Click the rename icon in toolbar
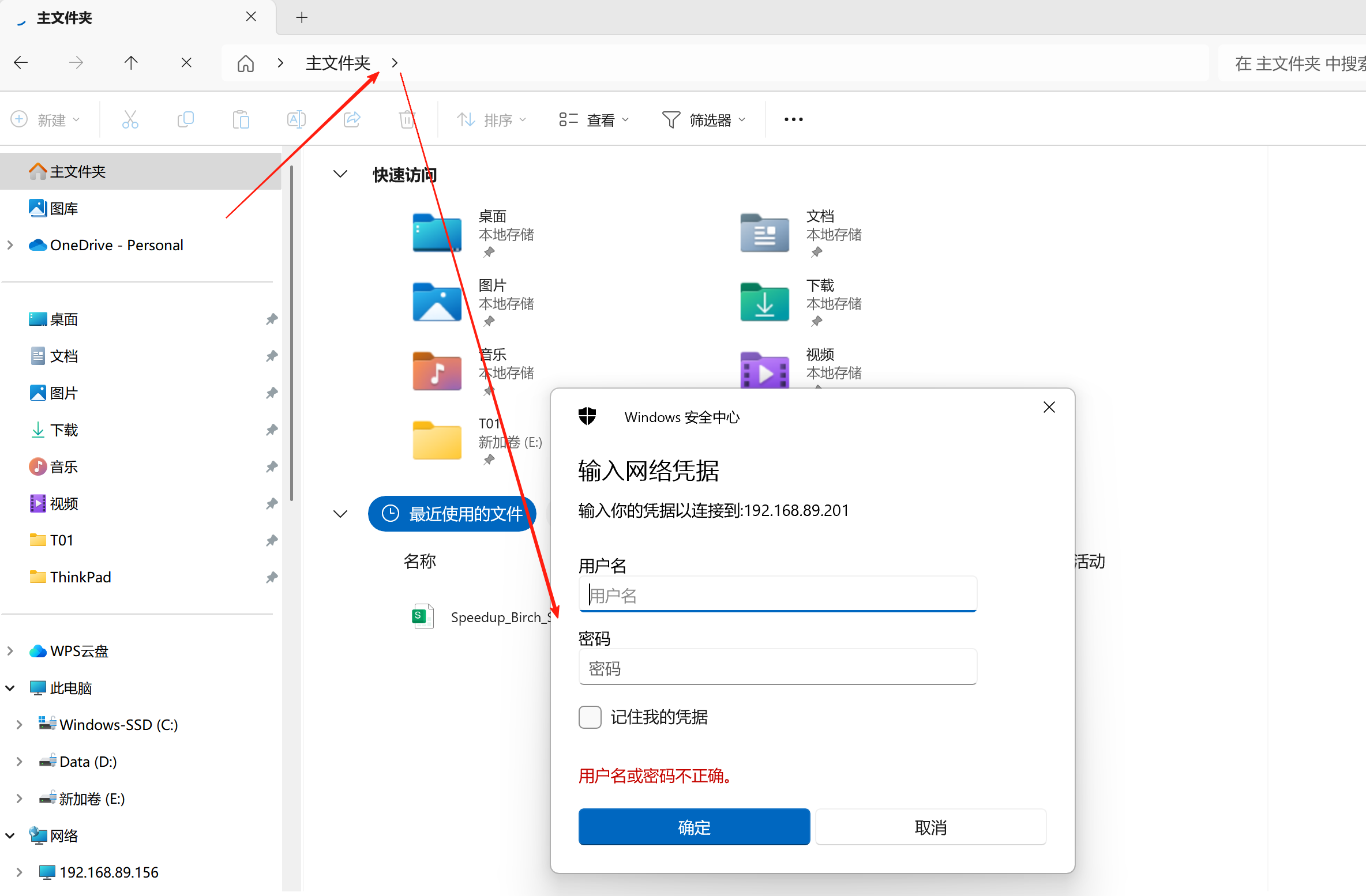The image size is (1366, 896). (296, 120)
